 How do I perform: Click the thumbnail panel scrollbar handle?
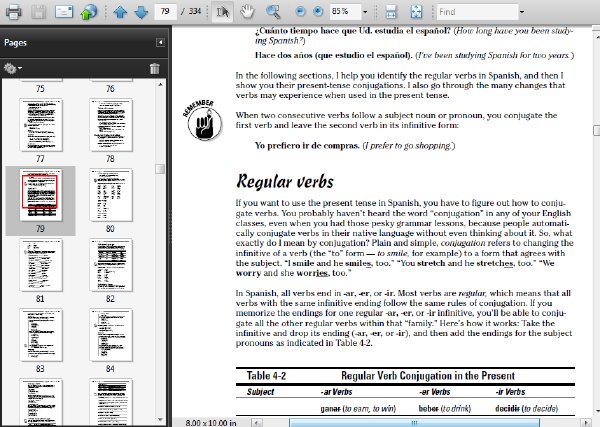160,169
